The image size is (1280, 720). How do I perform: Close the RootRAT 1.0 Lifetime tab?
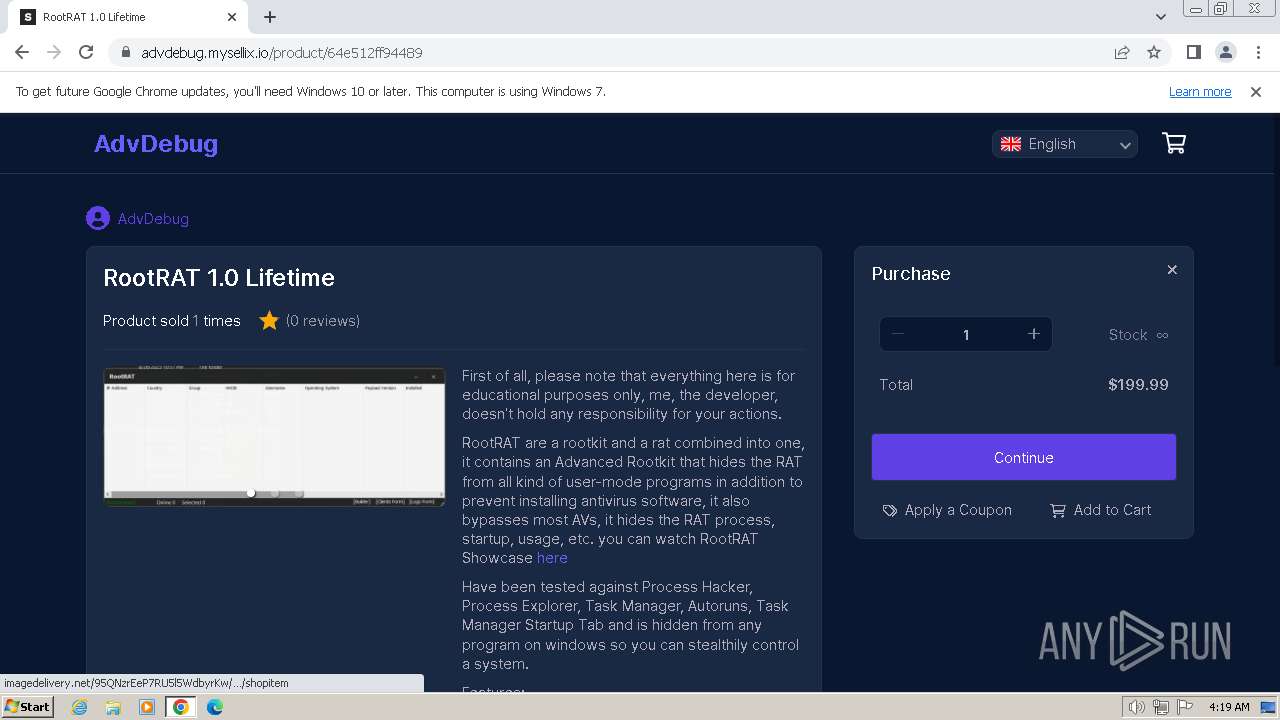232,17
